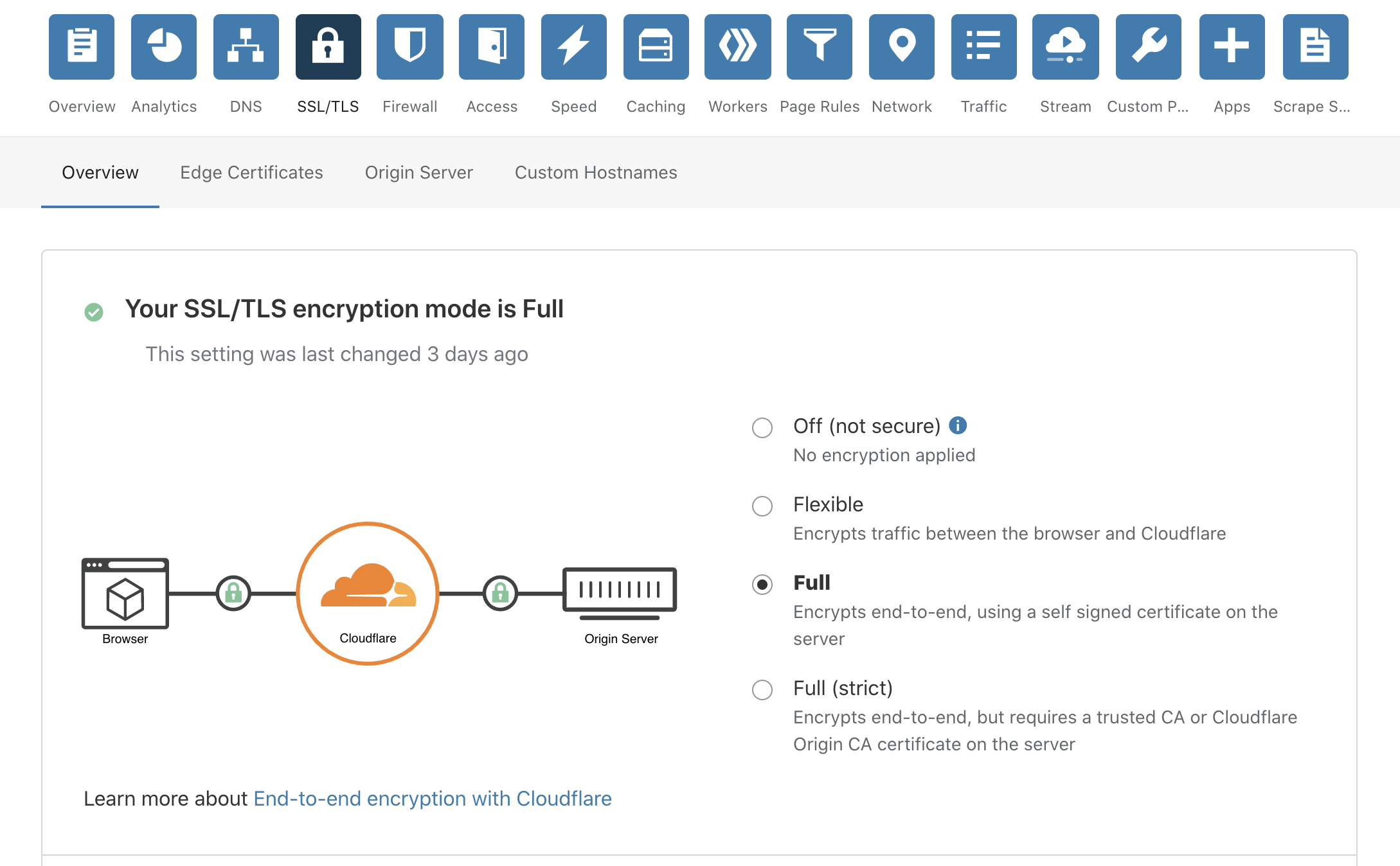Select the Off (not secure) radio button
The width and height of the screenshot is (1400, 866).
762,427
